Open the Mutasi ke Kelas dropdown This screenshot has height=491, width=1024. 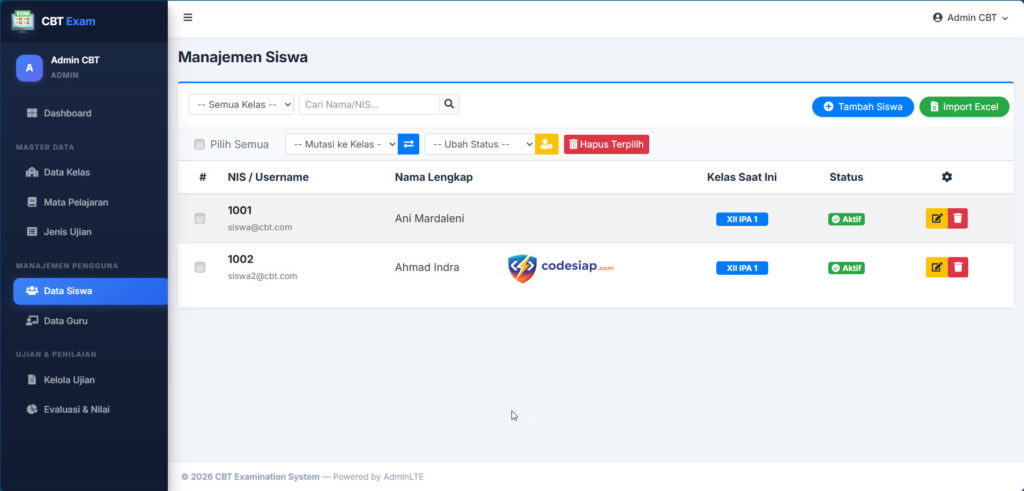pyautogui.click(x=341, y=144)
